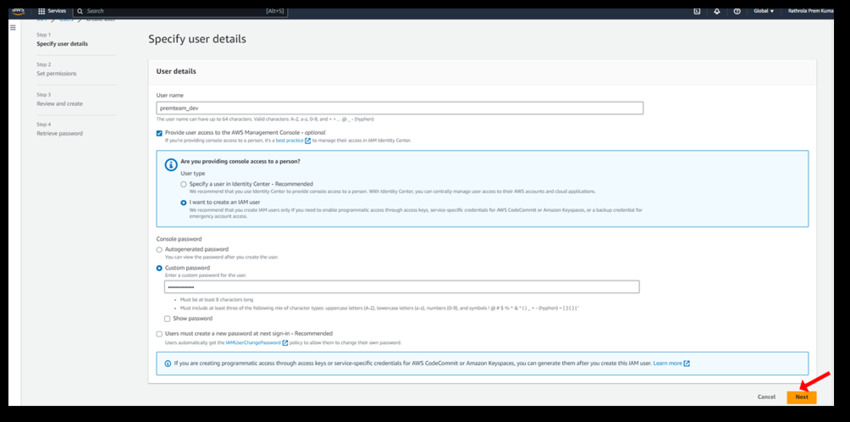
Task: Click the info icon in the console access box
Action: tap(171, 165)
